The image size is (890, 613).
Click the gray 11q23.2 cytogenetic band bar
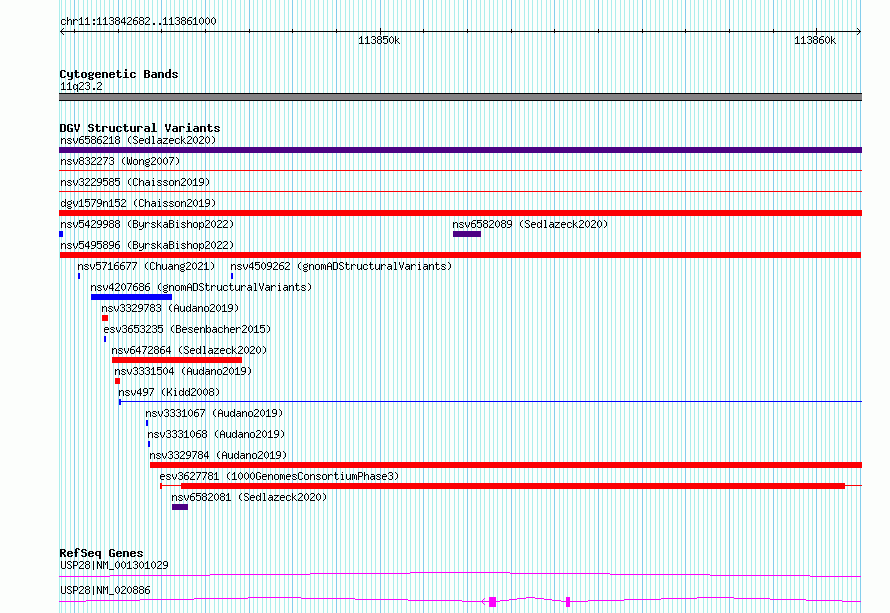[x=460, y=97]
